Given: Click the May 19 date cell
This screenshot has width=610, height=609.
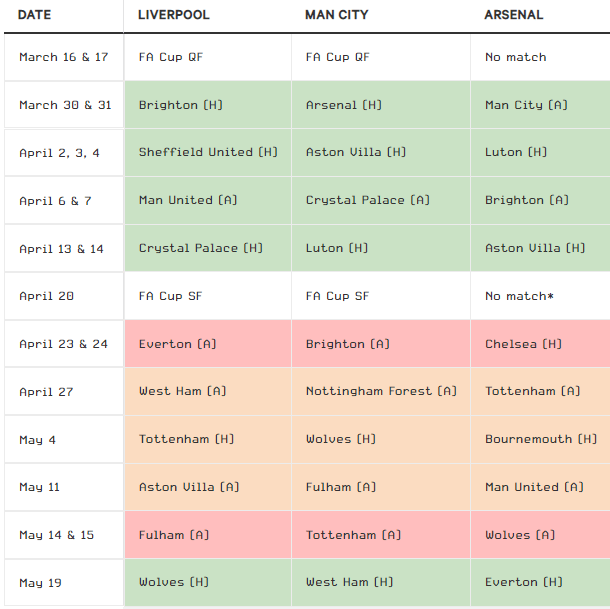Looking at the screenshot, I should coord(64,582).
